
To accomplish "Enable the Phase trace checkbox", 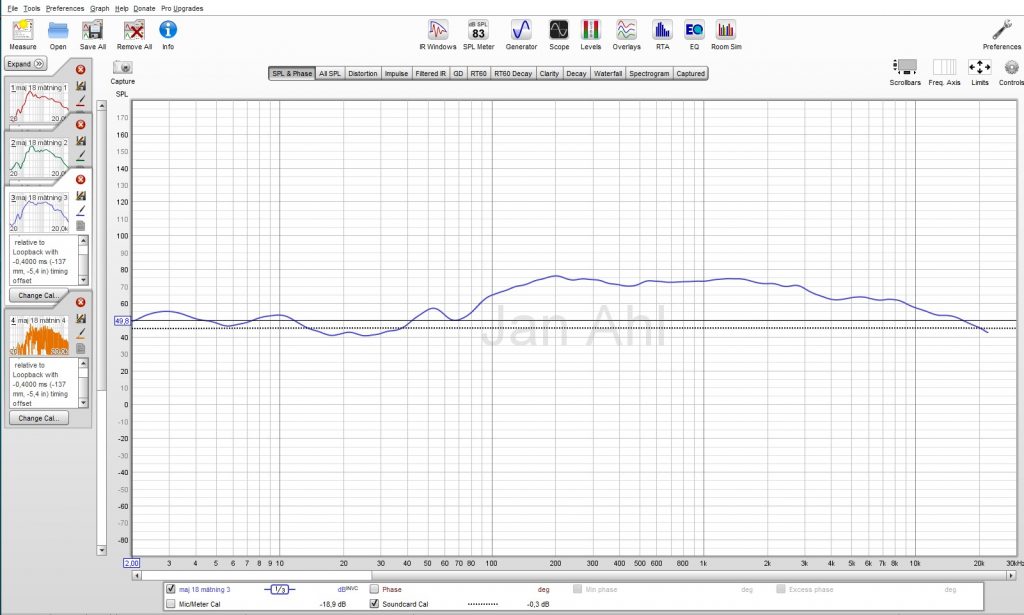I will pyautogui.click(x=374, y=589).
